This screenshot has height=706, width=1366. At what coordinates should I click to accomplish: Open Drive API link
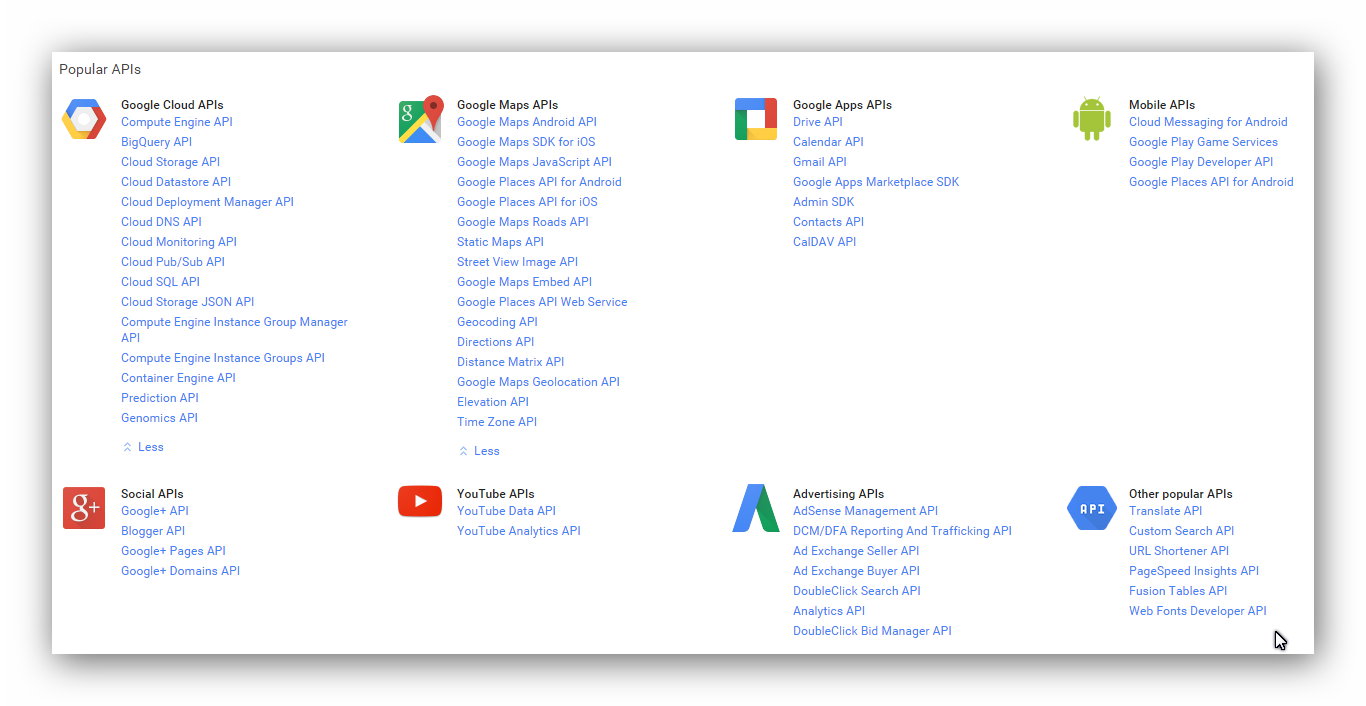(818, 122)
